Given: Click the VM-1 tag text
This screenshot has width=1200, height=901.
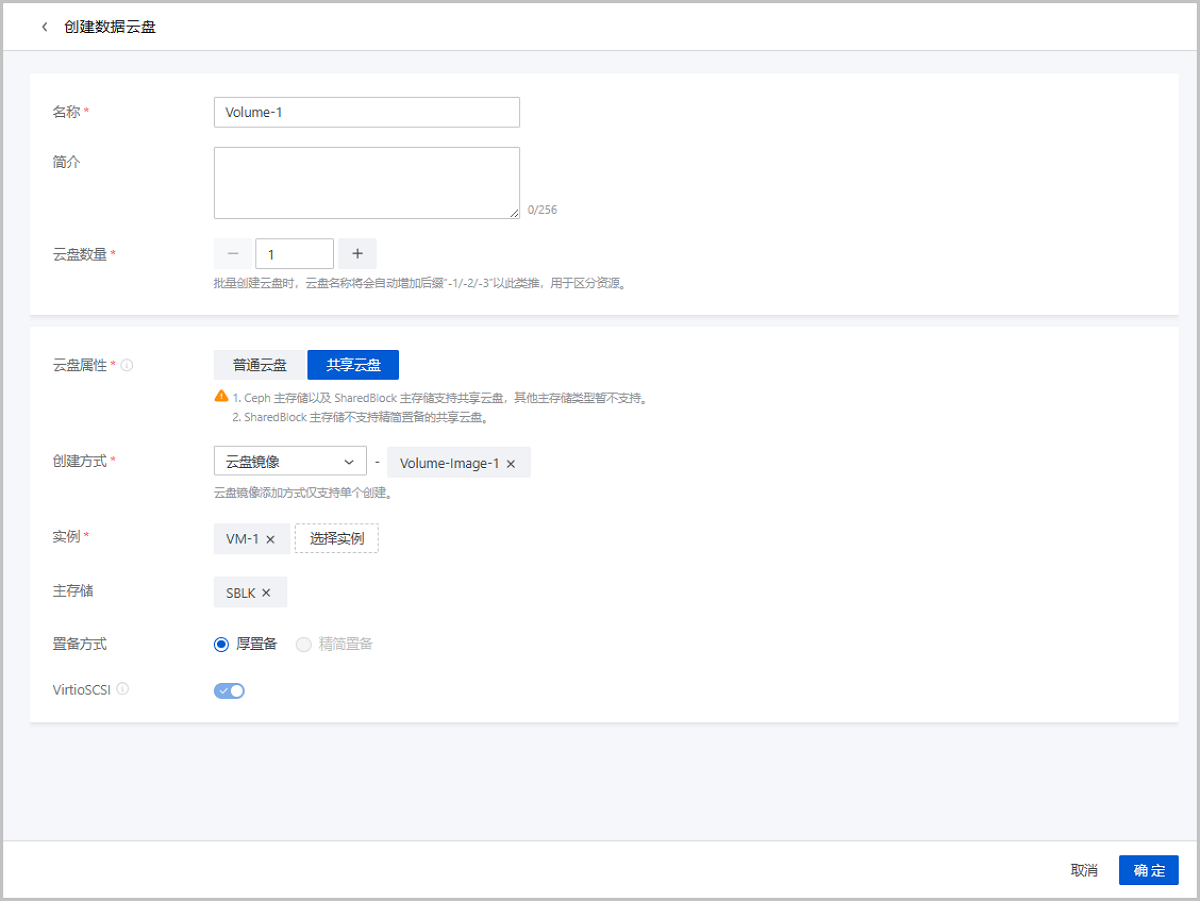Looking at the screenshot, I should [x=242, y=539].
